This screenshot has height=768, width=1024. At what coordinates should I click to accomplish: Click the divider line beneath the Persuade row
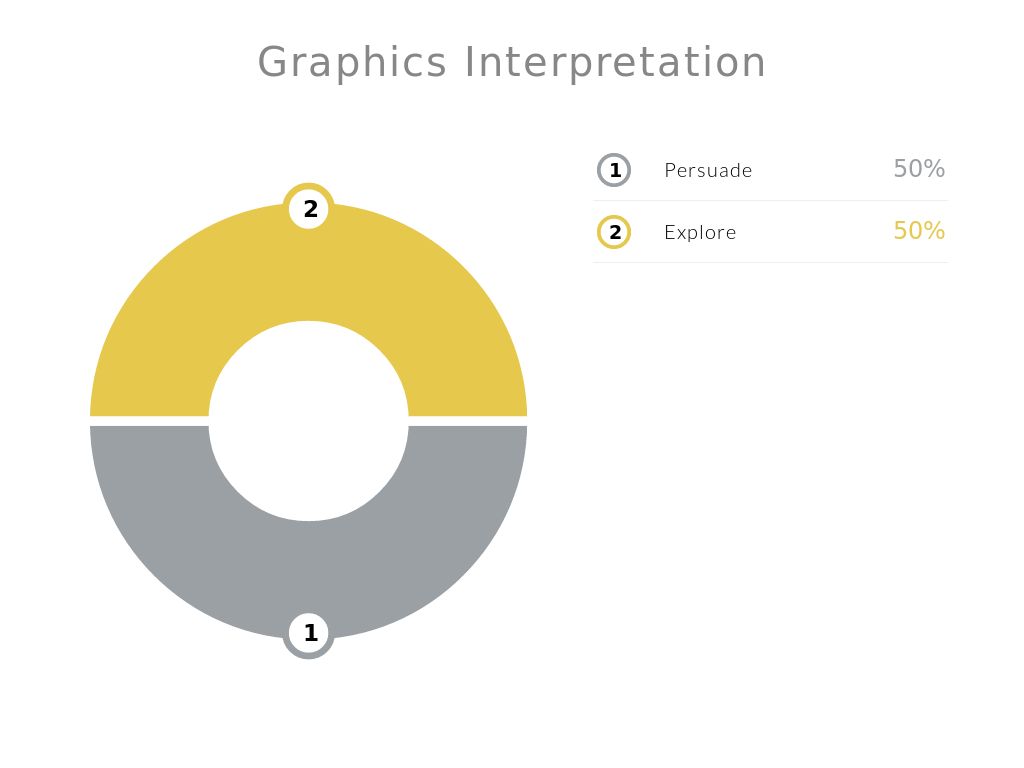[770, 200]
